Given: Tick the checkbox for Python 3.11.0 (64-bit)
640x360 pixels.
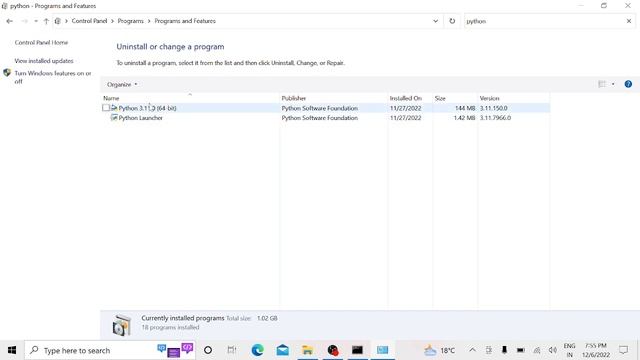Looking at the screenshot, I should (x=106, y=108).
